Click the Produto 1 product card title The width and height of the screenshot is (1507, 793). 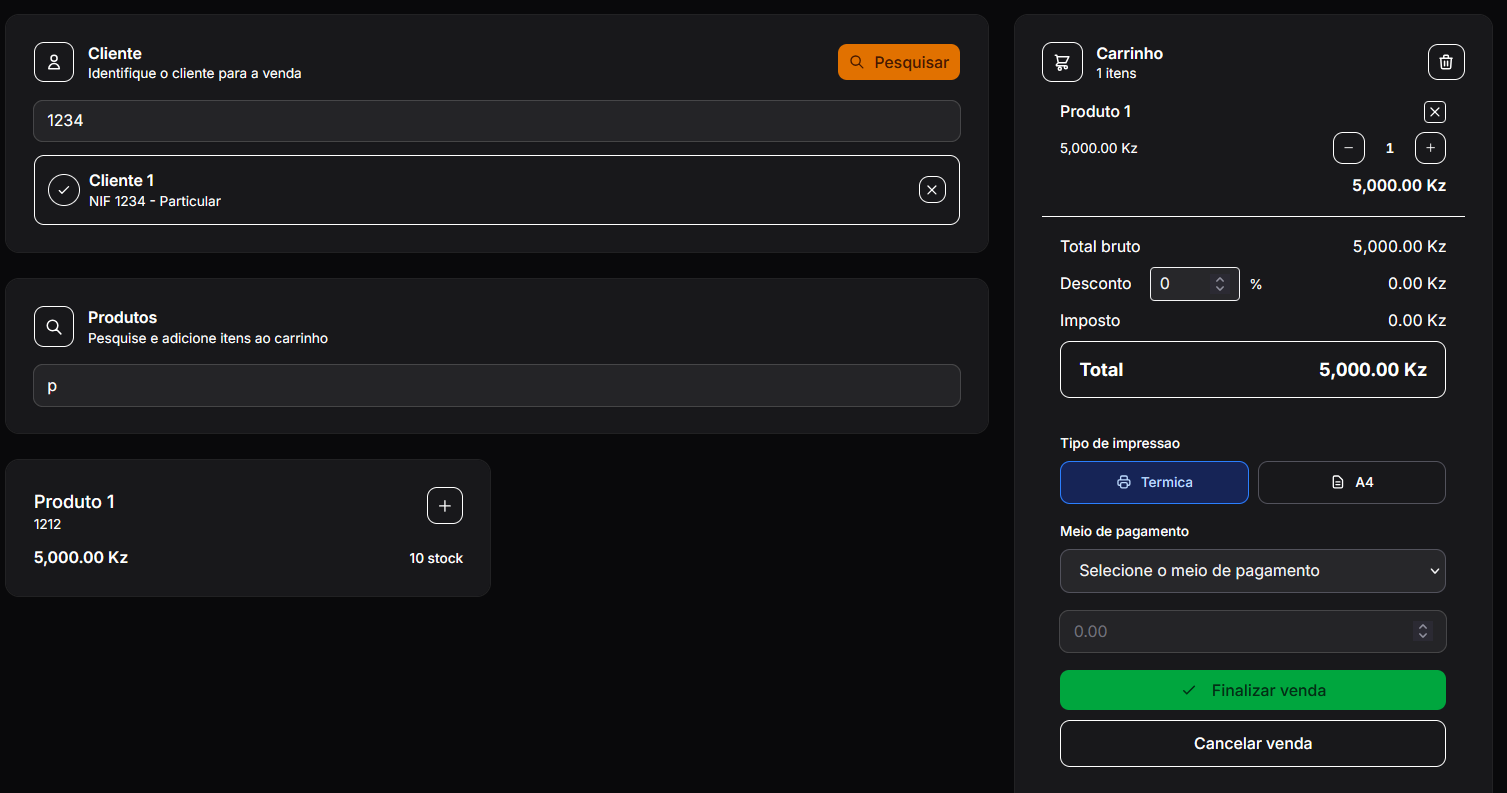click(74, 501)
